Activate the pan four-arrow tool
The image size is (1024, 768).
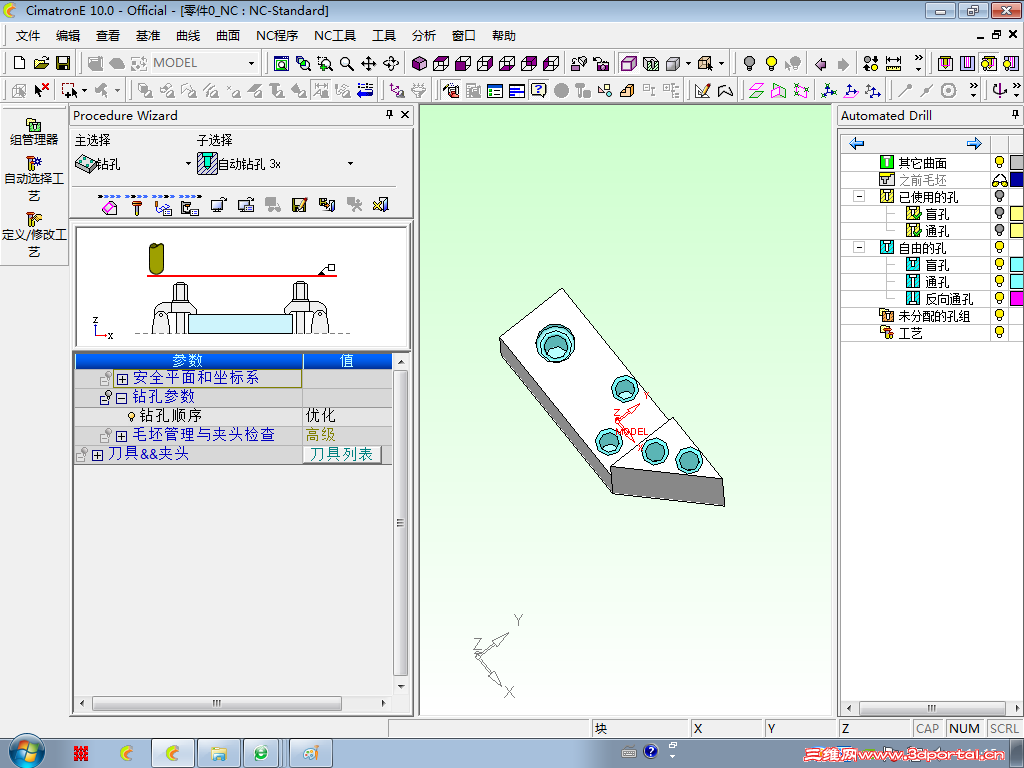click(368, 63)
